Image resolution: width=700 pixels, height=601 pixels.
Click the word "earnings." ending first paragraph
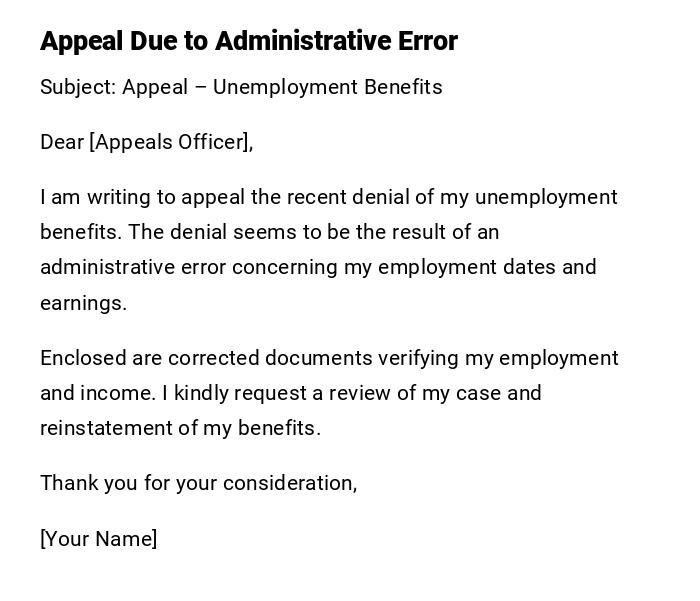pos(83,303)
